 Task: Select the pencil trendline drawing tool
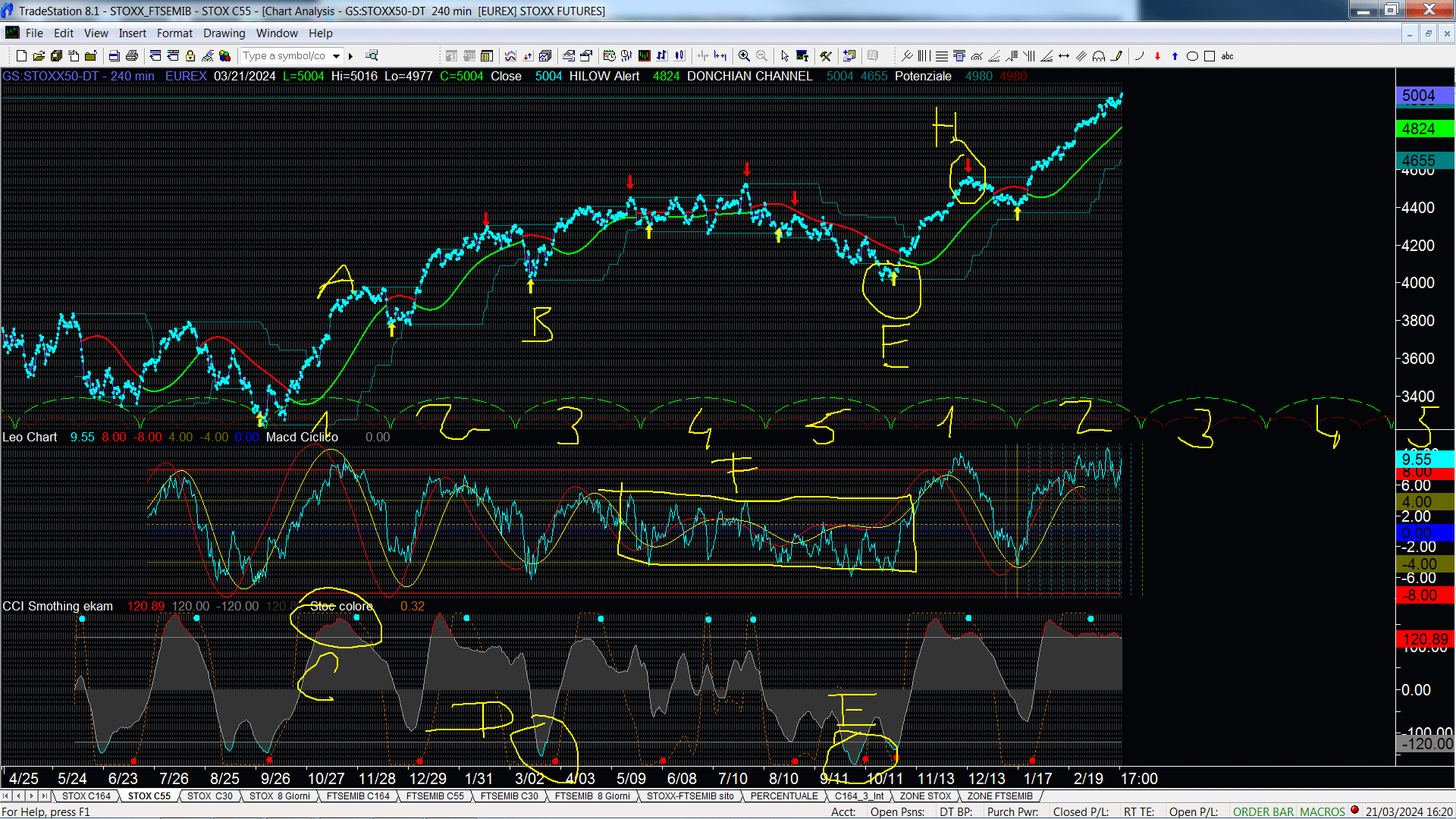click(1116, 56)
